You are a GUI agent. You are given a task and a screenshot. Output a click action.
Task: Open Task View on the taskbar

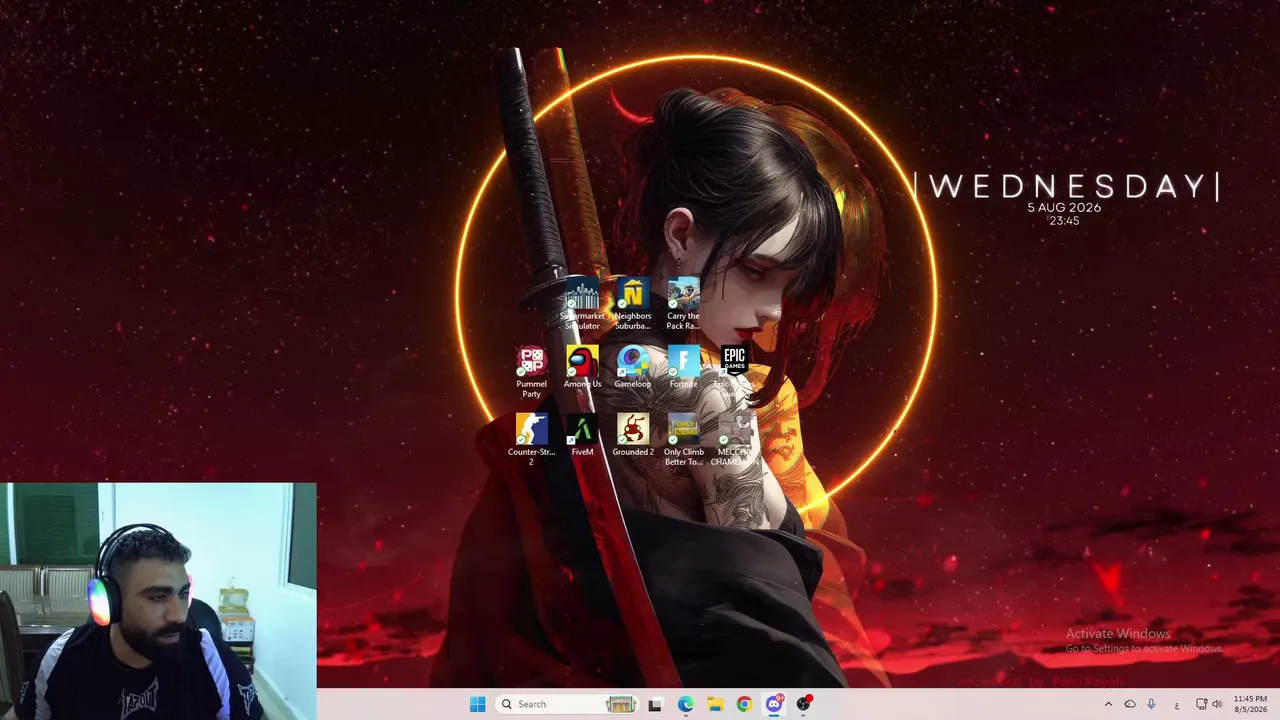(655, 704)
